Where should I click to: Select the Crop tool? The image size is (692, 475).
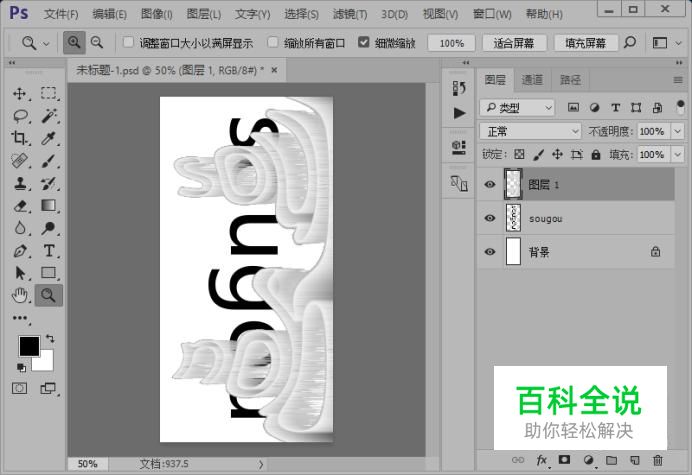19,138
